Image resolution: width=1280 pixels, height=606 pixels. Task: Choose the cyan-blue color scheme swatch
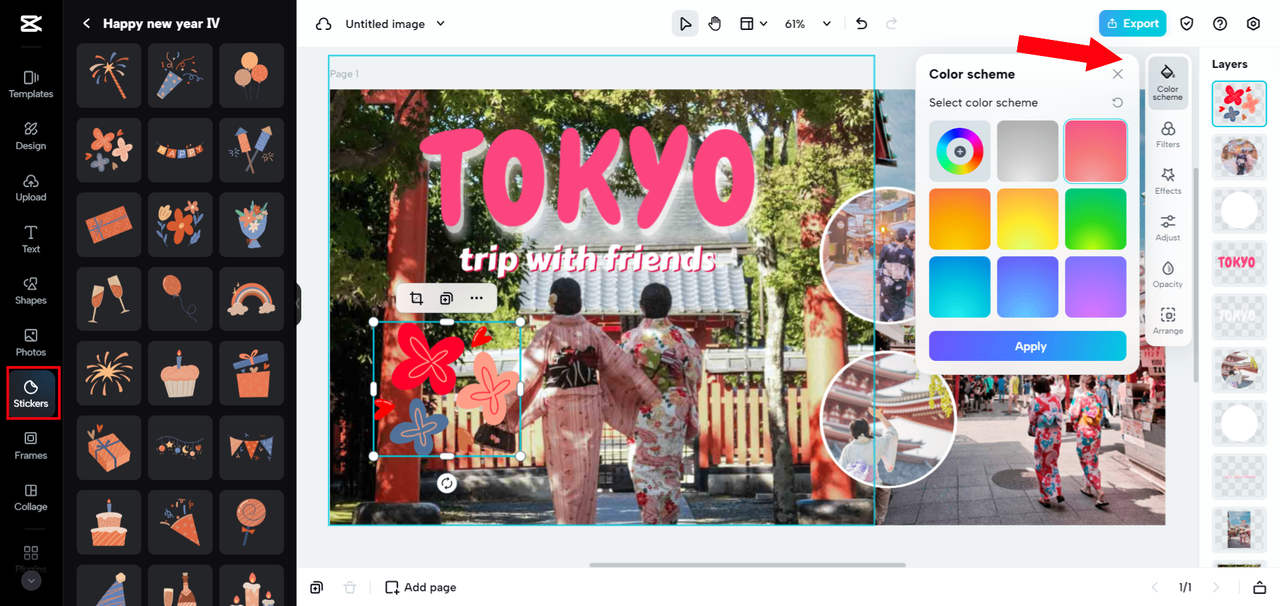[x=960, y=287]
